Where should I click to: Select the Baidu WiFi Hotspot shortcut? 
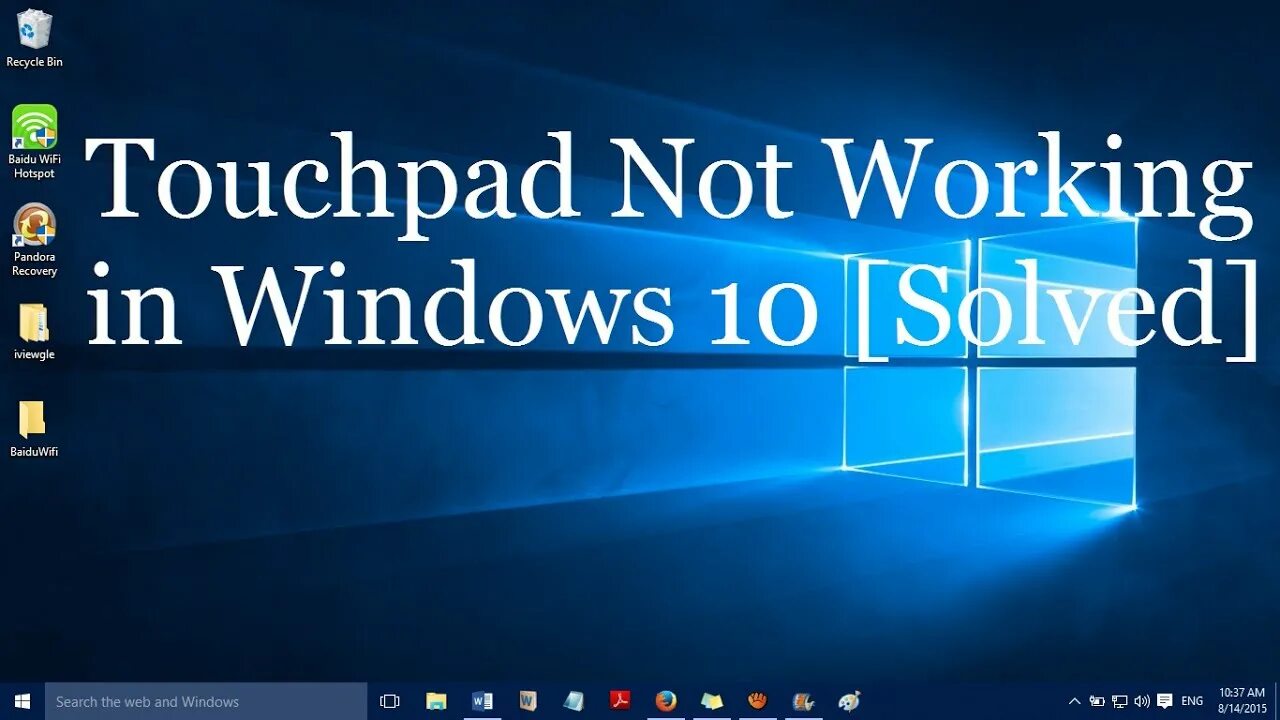(x=34, y=142)
